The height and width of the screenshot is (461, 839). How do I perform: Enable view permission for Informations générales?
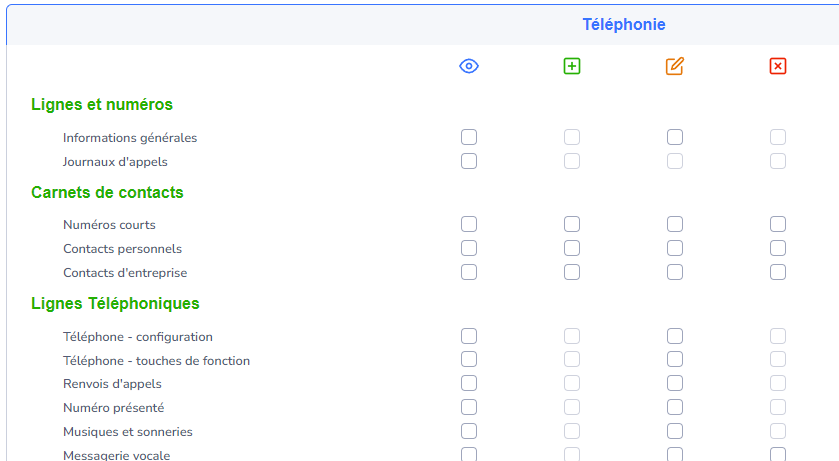[x=469, y=137]
